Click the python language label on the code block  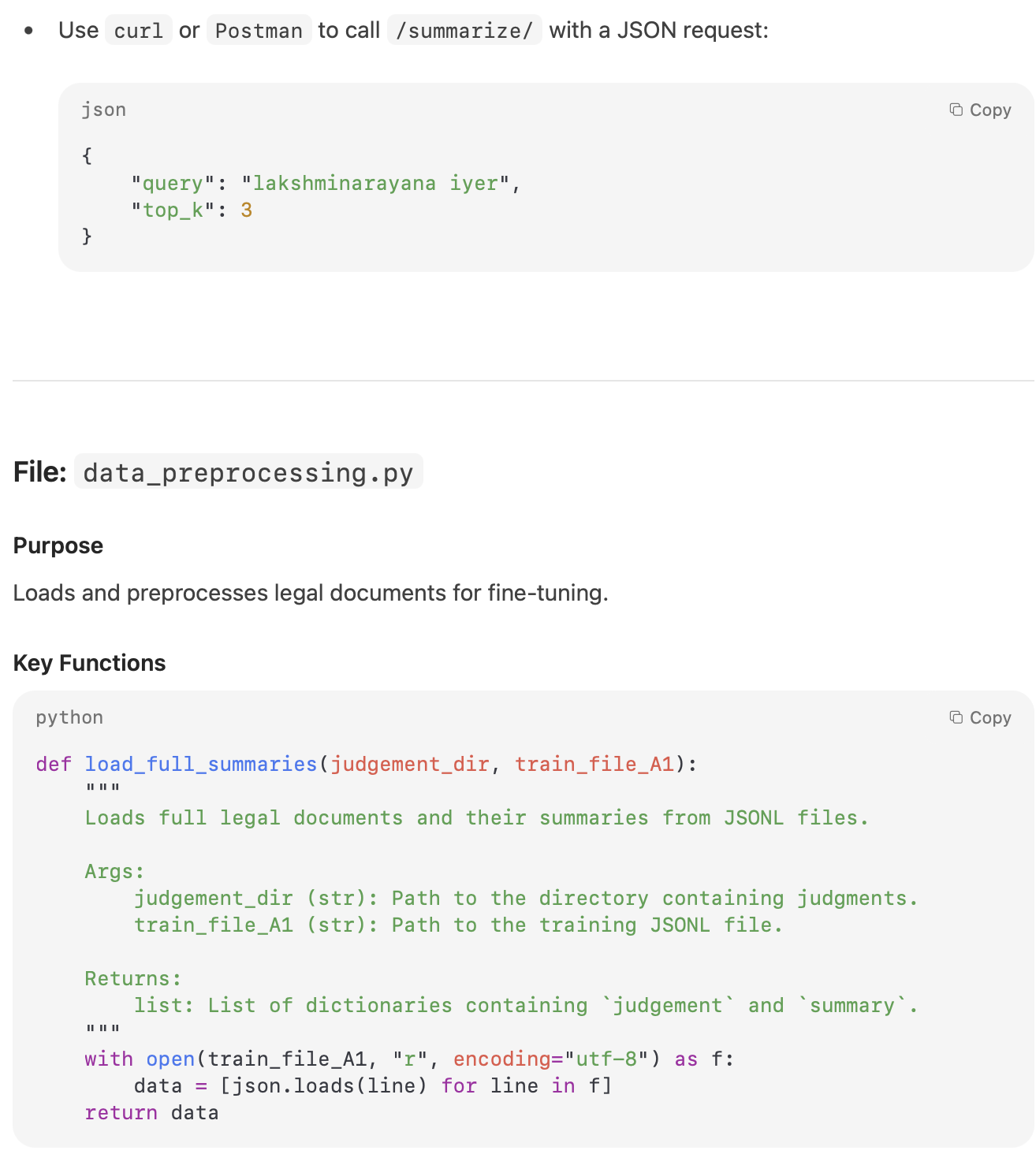(x=69, y=717)
